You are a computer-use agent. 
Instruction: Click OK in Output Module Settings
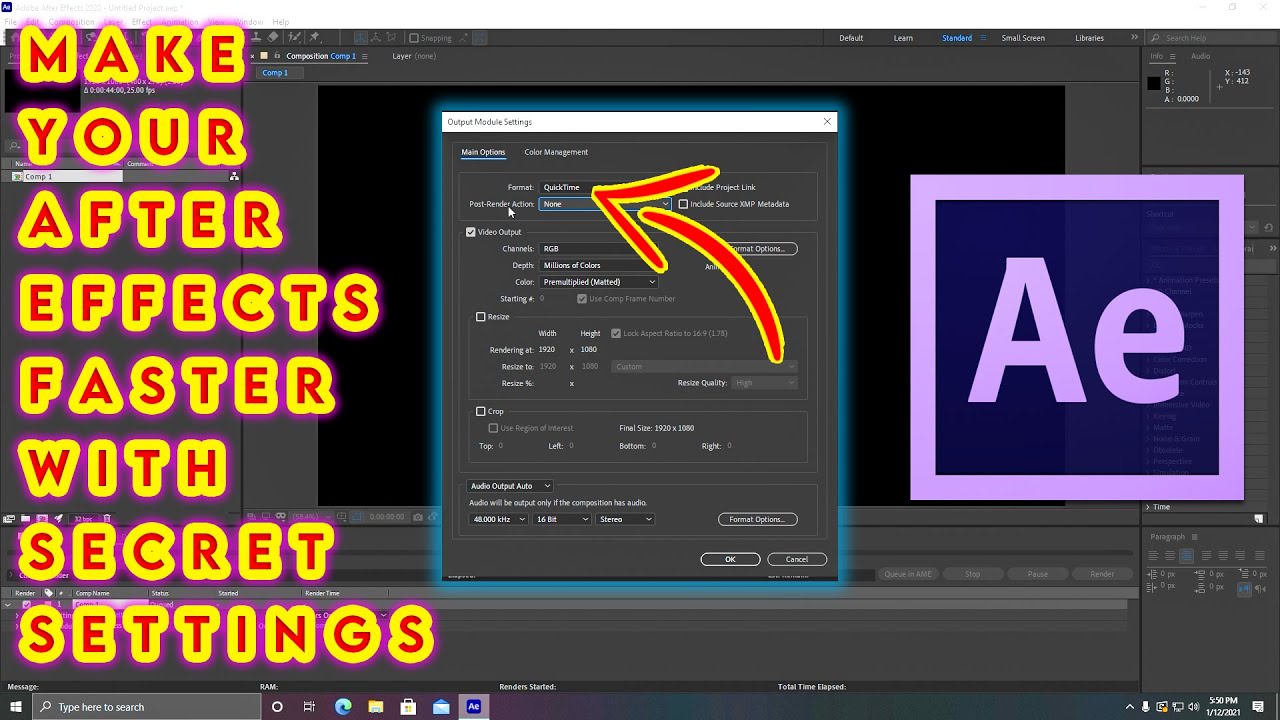click(730, 559)
